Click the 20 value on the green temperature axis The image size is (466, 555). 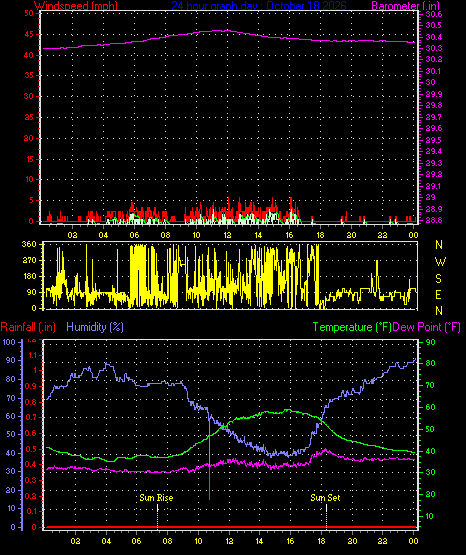coord(430,494)
